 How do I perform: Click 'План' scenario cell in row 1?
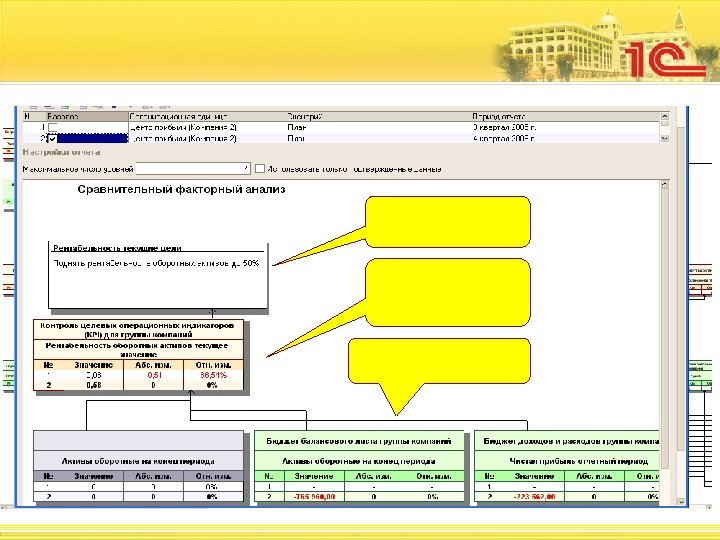click(x=297, y=127)
